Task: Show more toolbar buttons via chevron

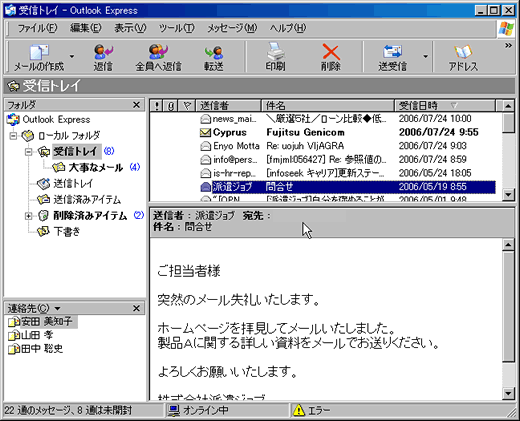Action: pyautogui.click(x=508, y=46)
